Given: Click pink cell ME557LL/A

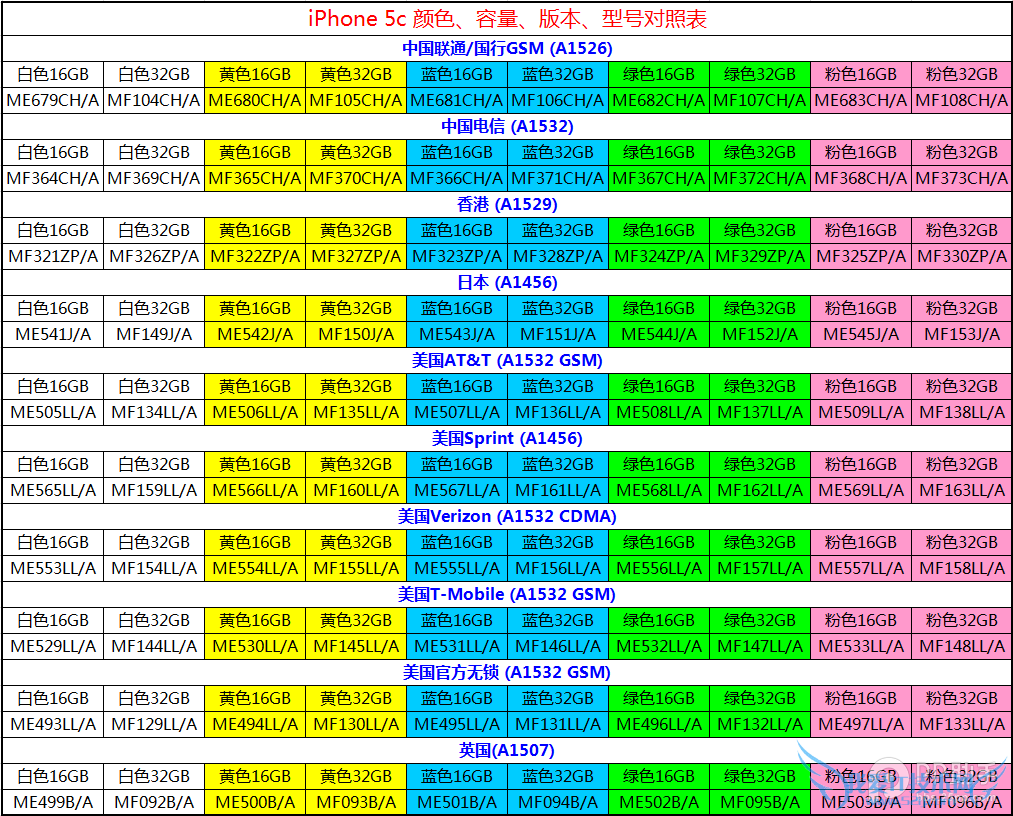Looking at the screenshot, I should point(861,569).
